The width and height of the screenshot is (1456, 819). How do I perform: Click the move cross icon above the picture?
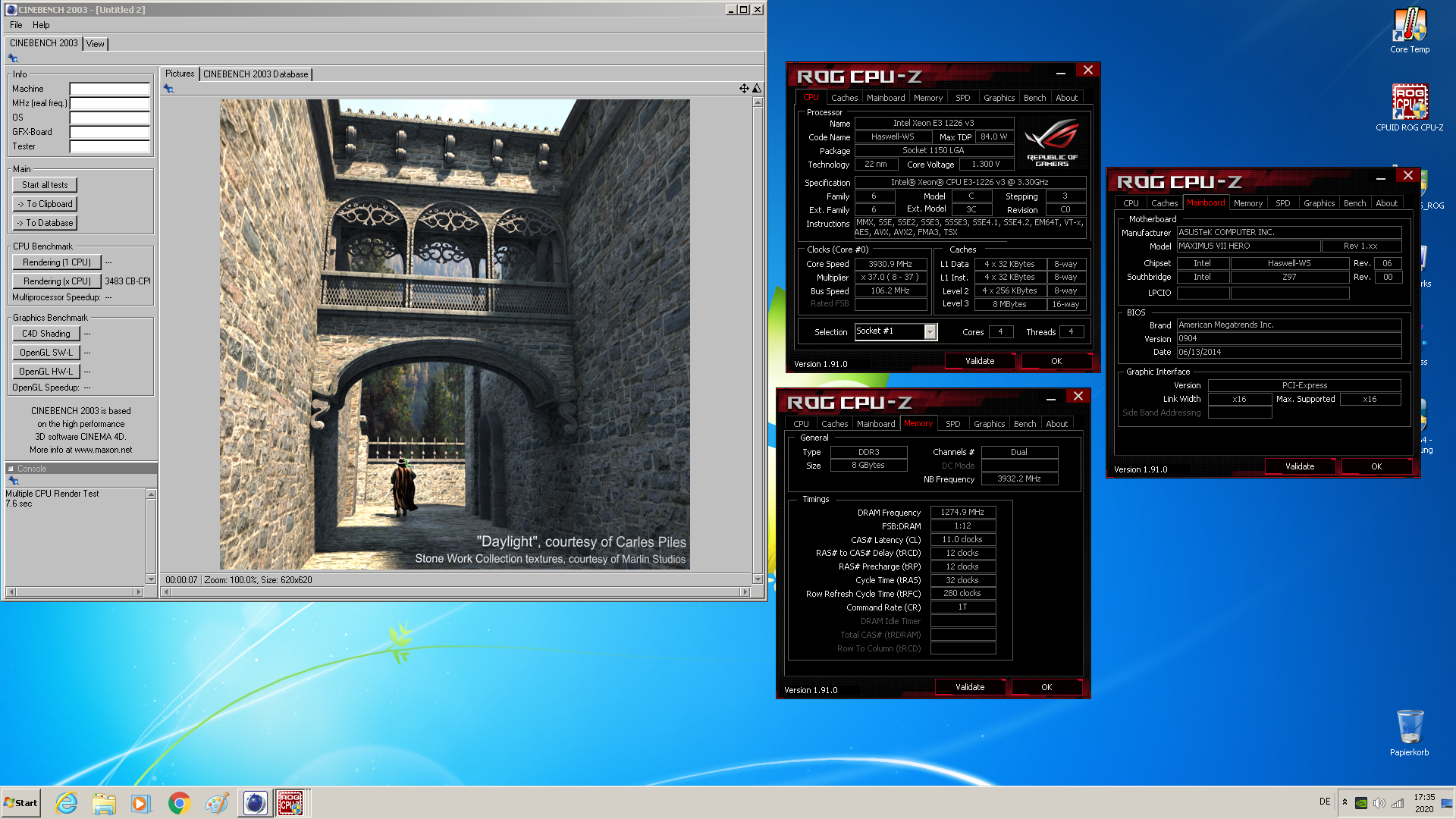tap(744, 89)
